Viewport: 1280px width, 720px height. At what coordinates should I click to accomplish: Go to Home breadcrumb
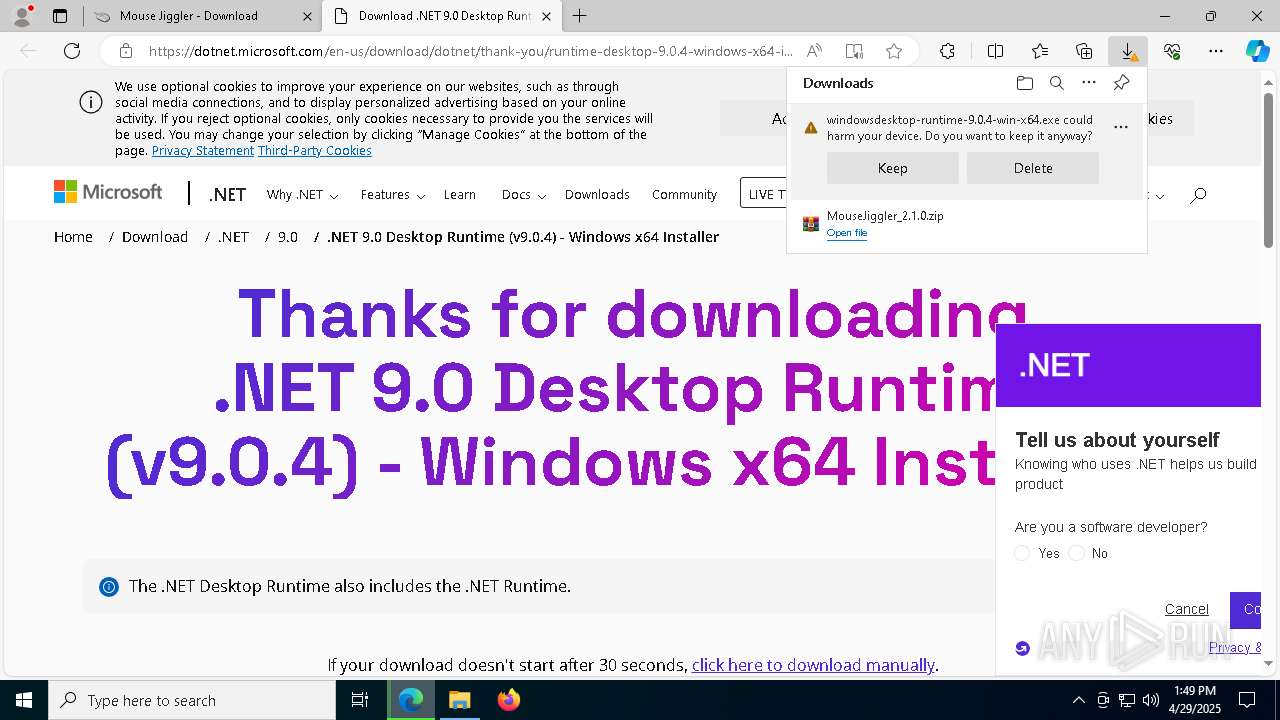(73, 237)
